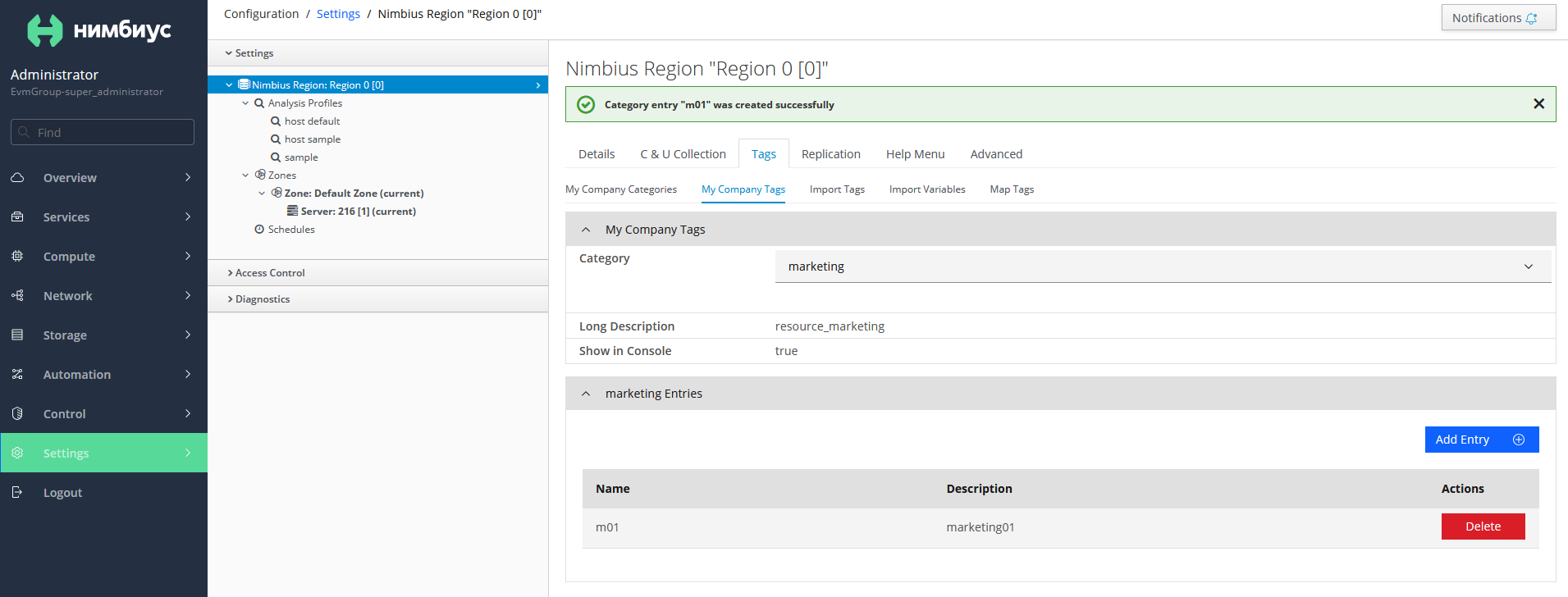Image resolution: width=1568 pixels, height=597 pixels.
Task: Click the Network nodes icon
Action: tap(17, 295)
